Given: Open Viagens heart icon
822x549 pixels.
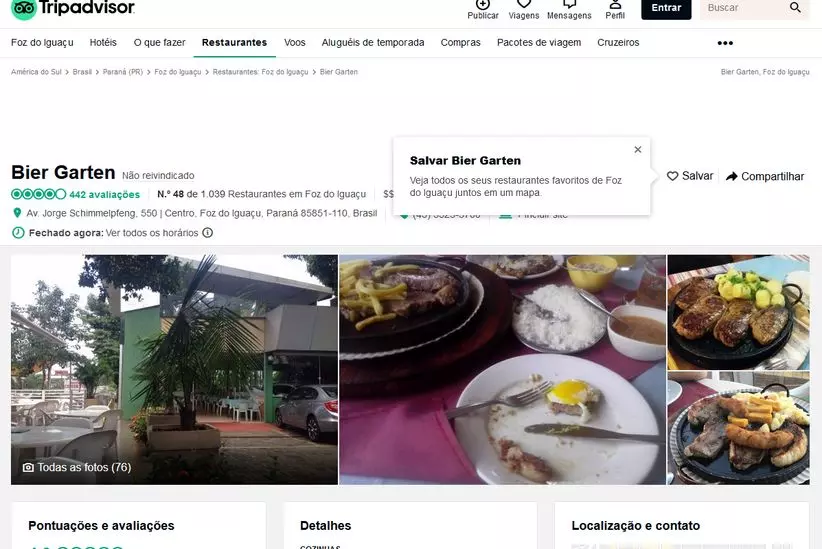Looking at the screenshot, I should point(523,5).
